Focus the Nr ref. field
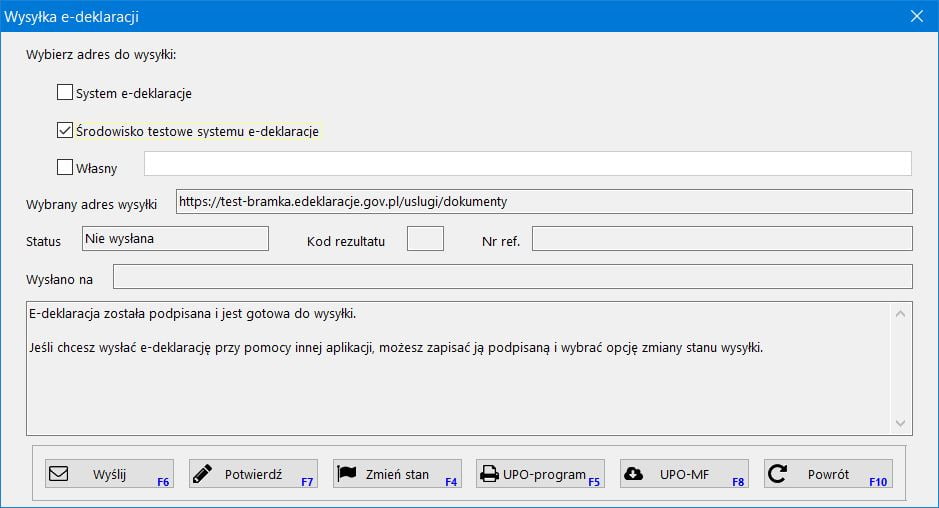This screenshot has width=939, height=508. (721, 239)
